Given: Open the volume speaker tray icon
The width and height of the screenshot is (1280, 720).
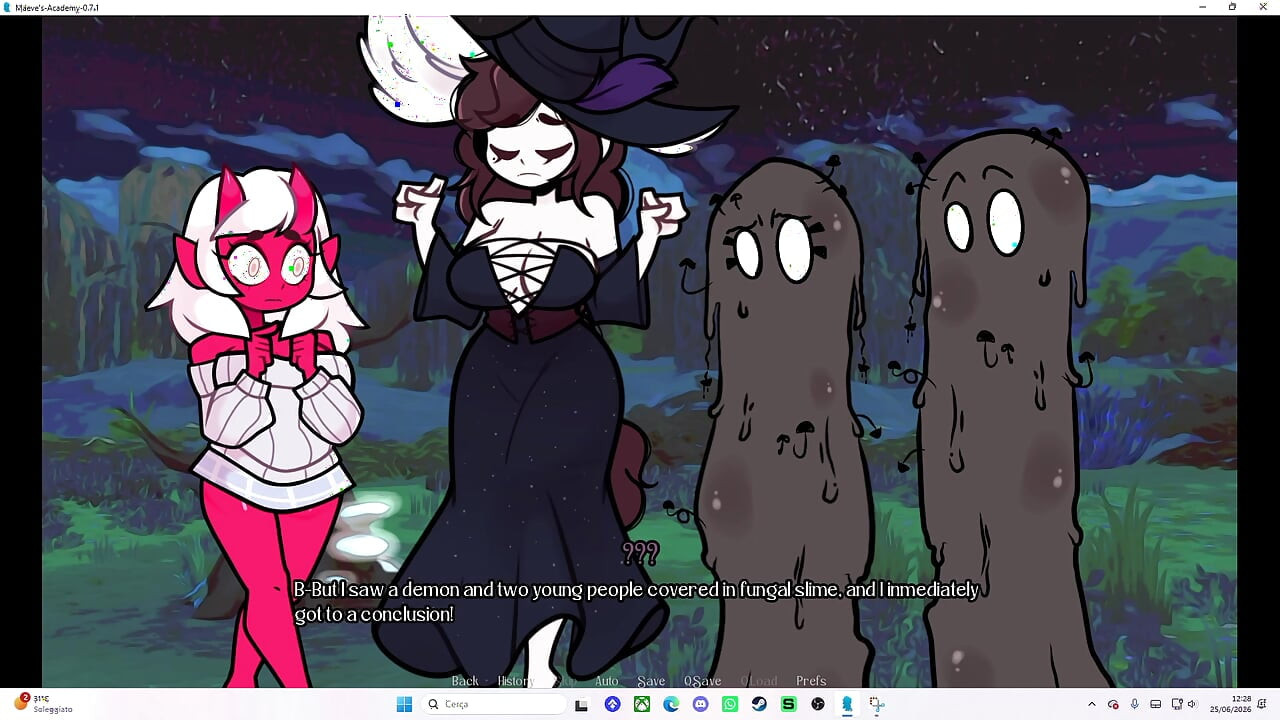Looking at the screenshot, I should 1192,704.
